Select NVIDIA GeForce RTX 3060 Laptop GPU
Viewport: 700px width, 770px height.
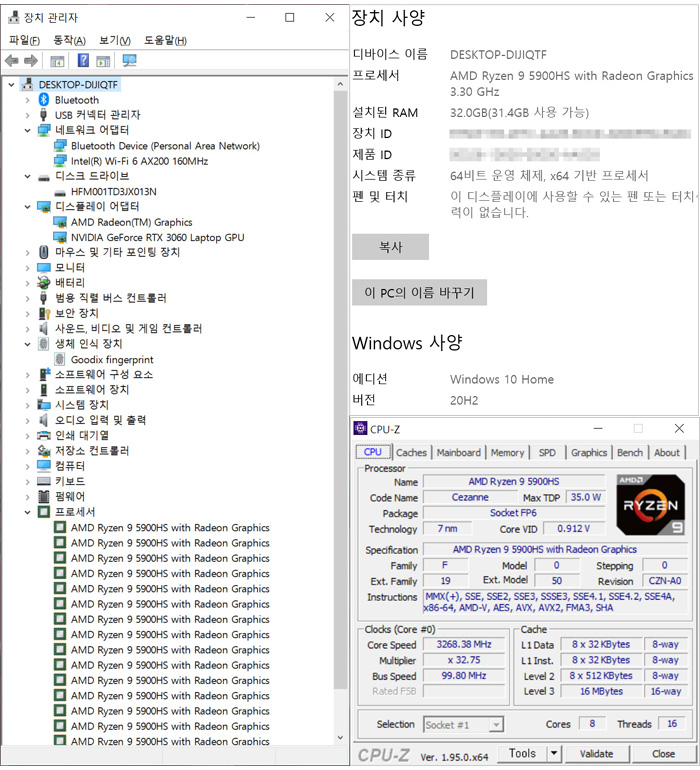pos(157,238)
